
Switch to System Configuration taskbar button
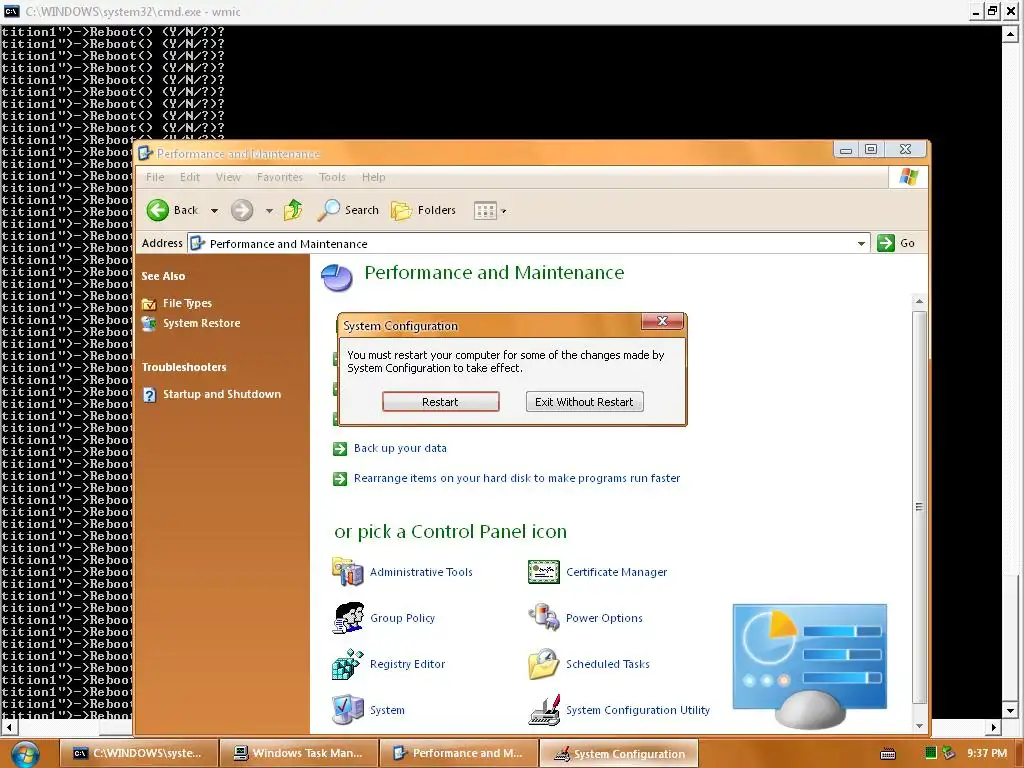coord(619,753)
